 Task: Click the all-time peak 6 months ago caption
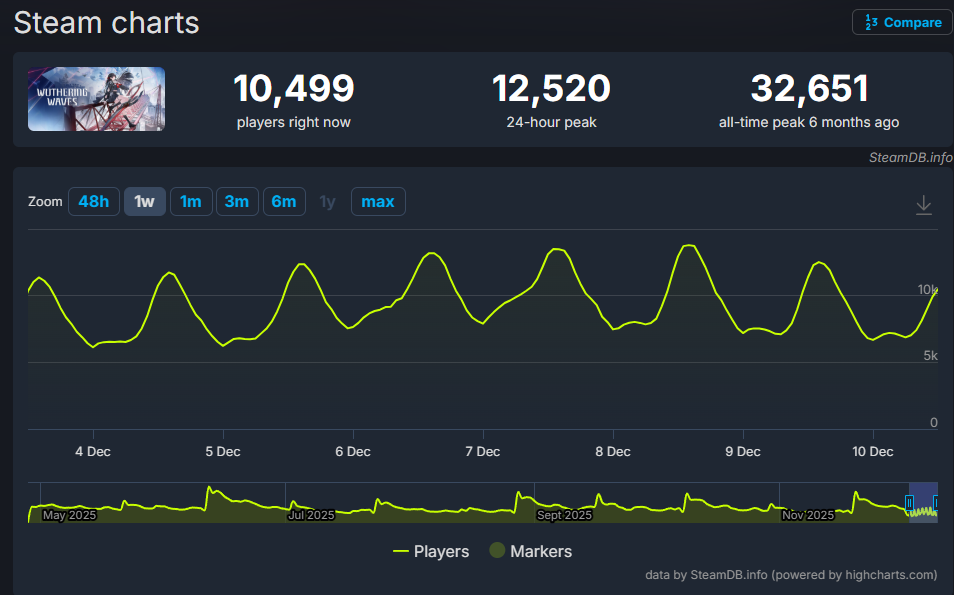click(809, 122)
